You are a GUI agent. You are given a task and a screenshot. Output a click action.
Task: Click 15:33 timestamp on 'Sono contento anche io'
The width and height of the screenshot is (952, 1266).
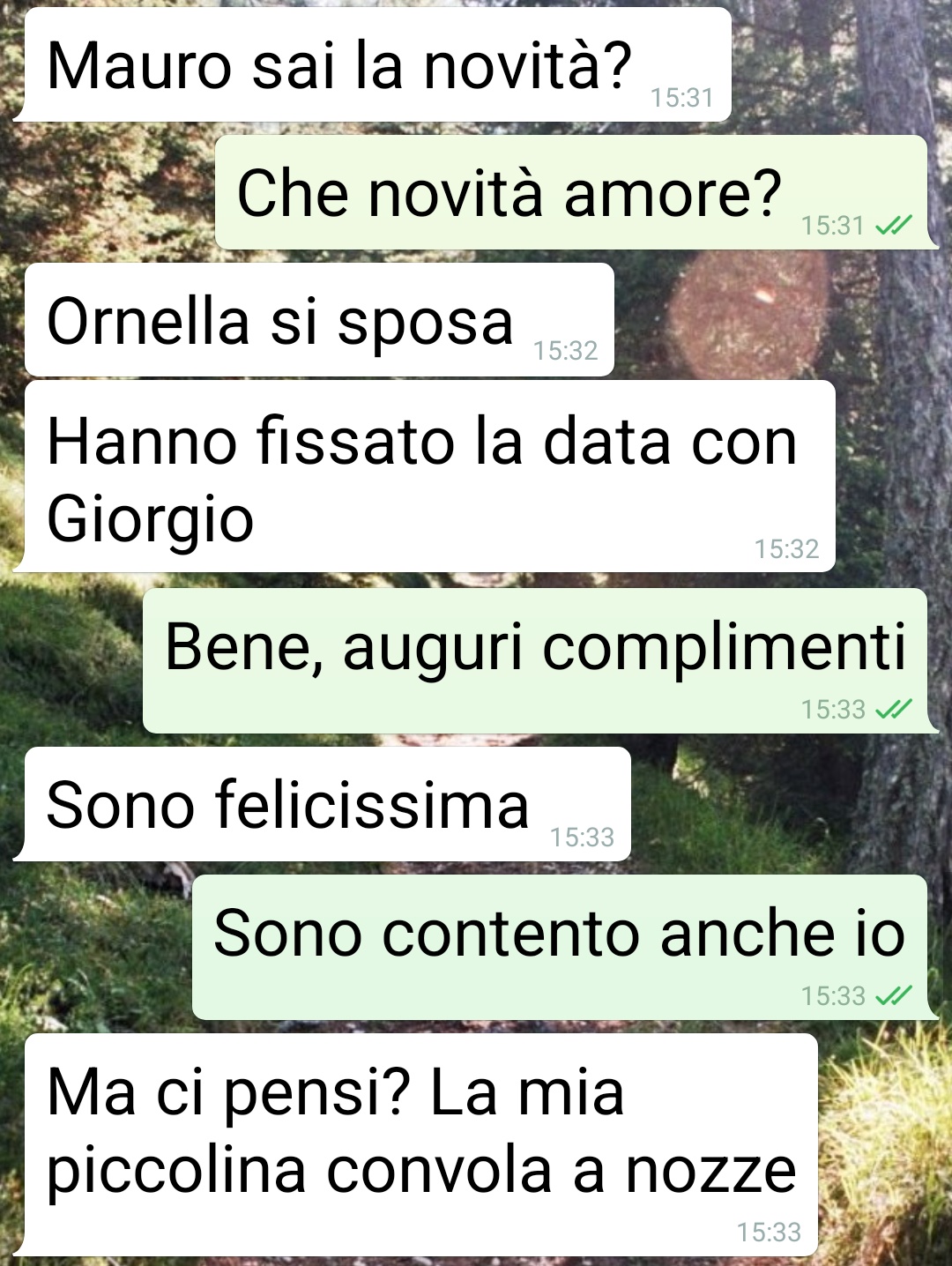coord(833,995)
